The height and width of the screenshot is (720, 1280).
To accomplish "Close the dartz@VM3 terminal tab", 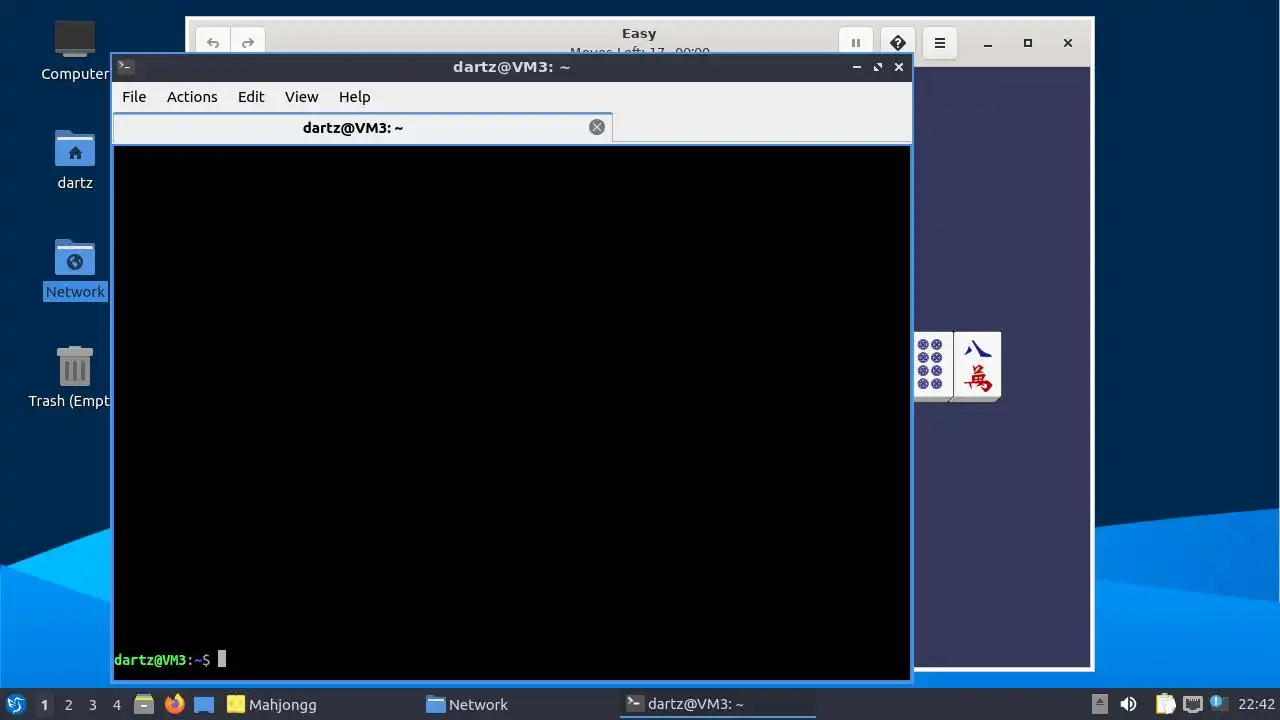I will pos(597,127).
